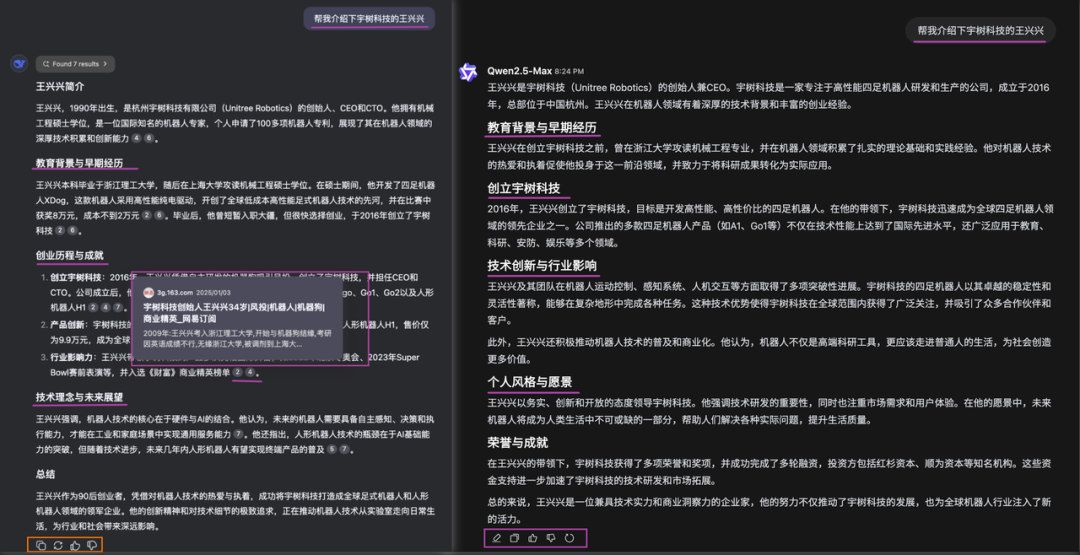
Task: Select the user prompt bubble in DeepSeek pane
Action: [x=369, y=19]
